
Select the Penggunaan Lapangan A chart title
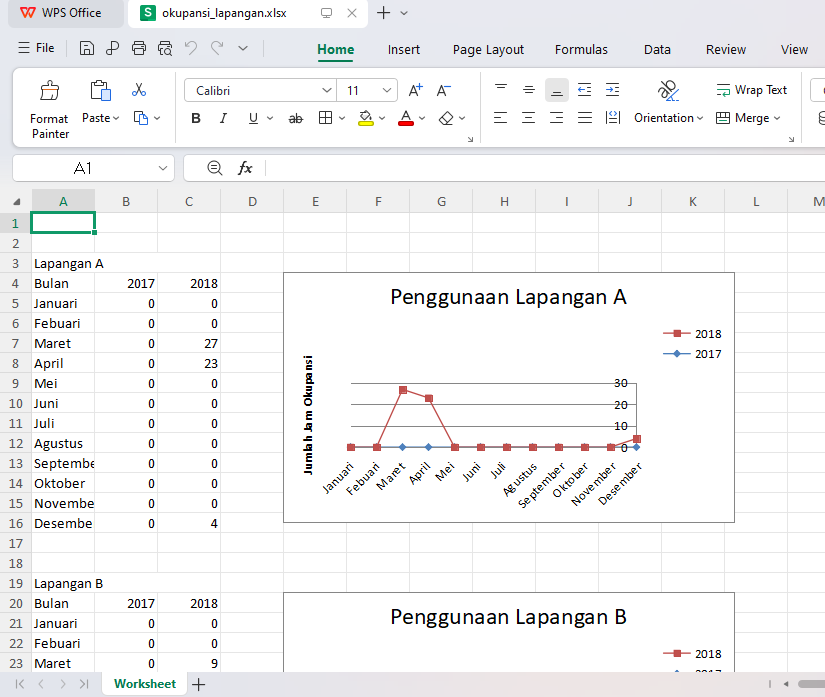(508, 297)
